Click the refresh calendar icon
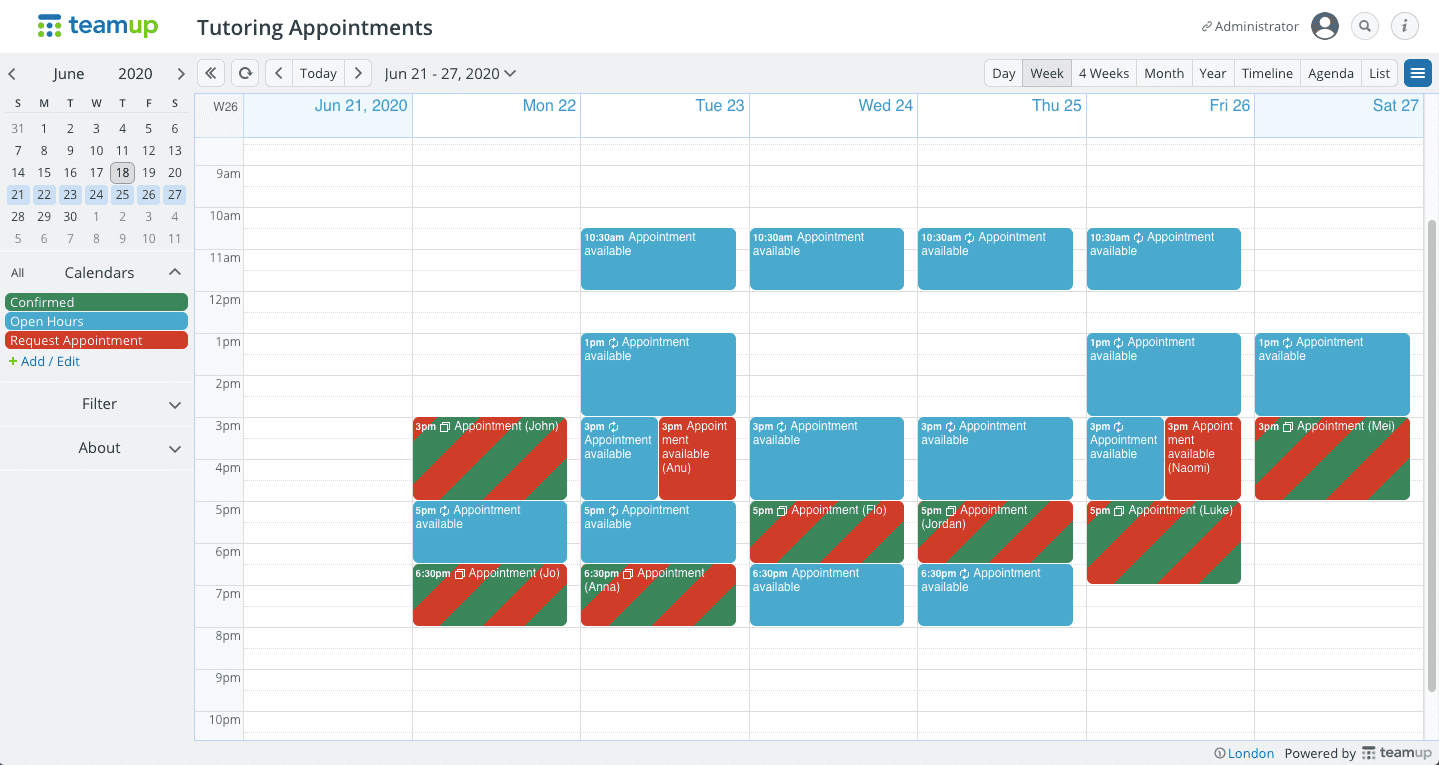This screenshot has height=765, width=1439. [x=245, y=73]
